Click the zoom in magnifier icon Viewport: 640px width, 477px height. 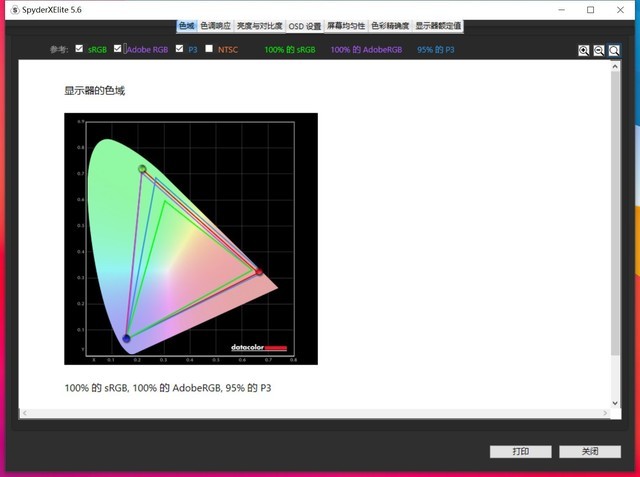pos(584,51)
